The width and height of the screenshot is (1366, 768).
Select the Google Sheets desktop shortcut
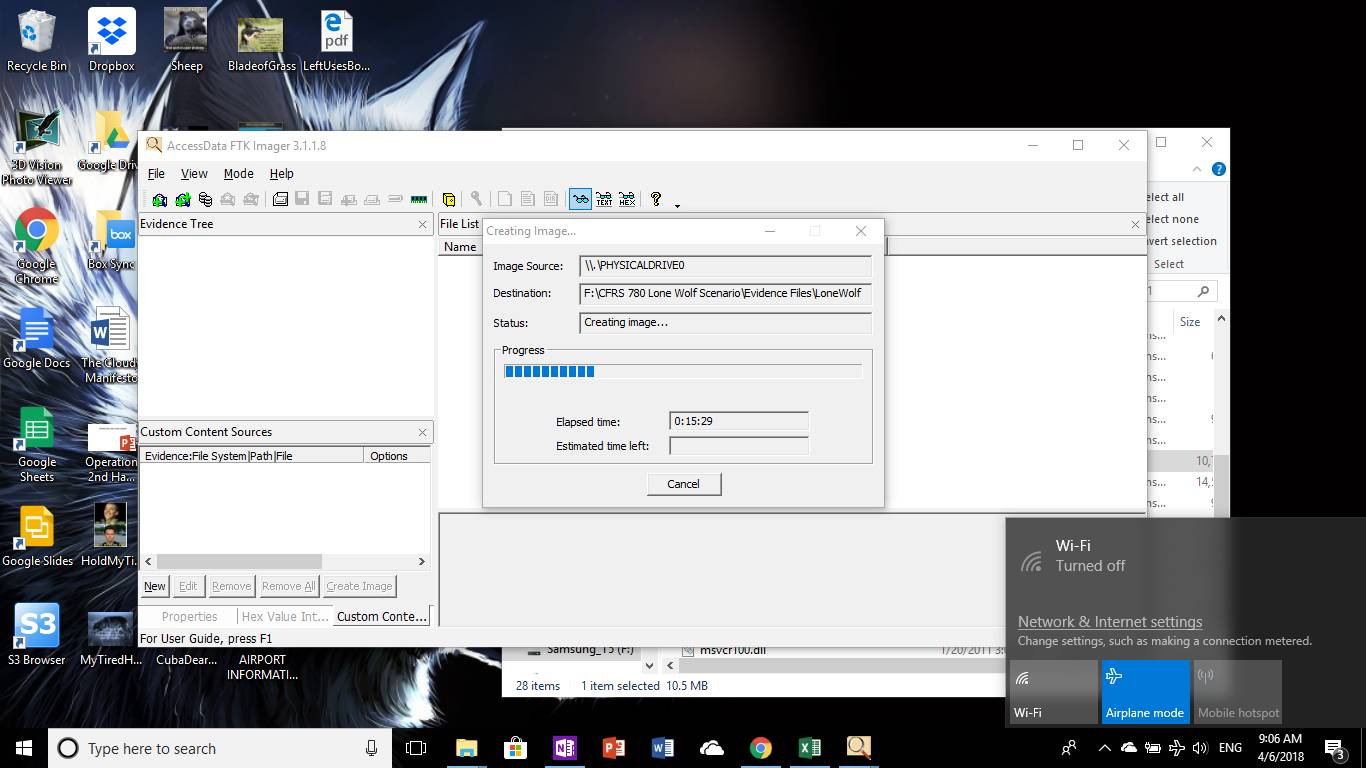(36, 445)
